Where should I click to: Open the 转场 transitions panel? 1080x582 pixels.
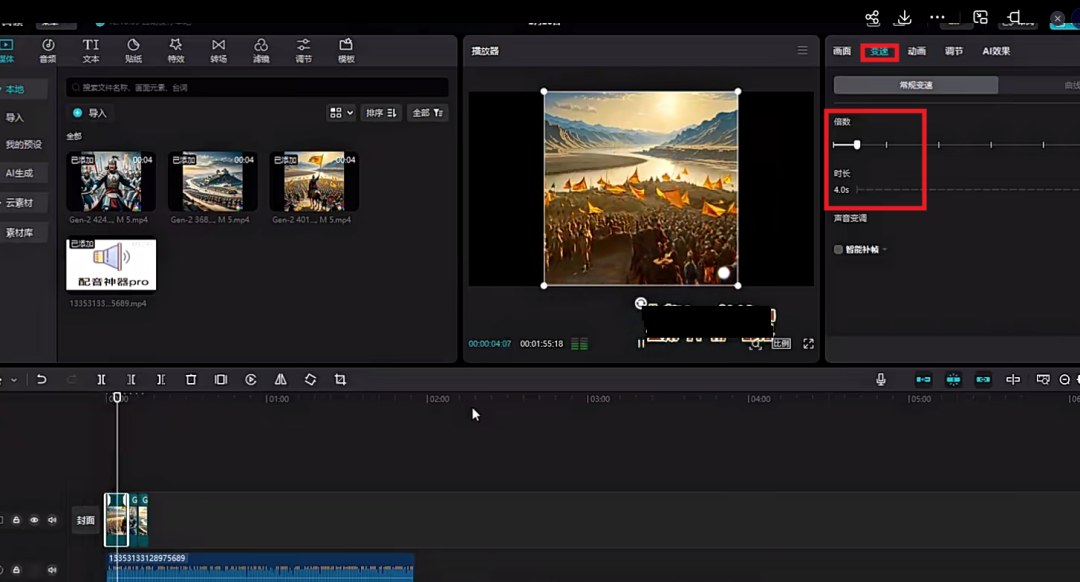click(218, 50)
